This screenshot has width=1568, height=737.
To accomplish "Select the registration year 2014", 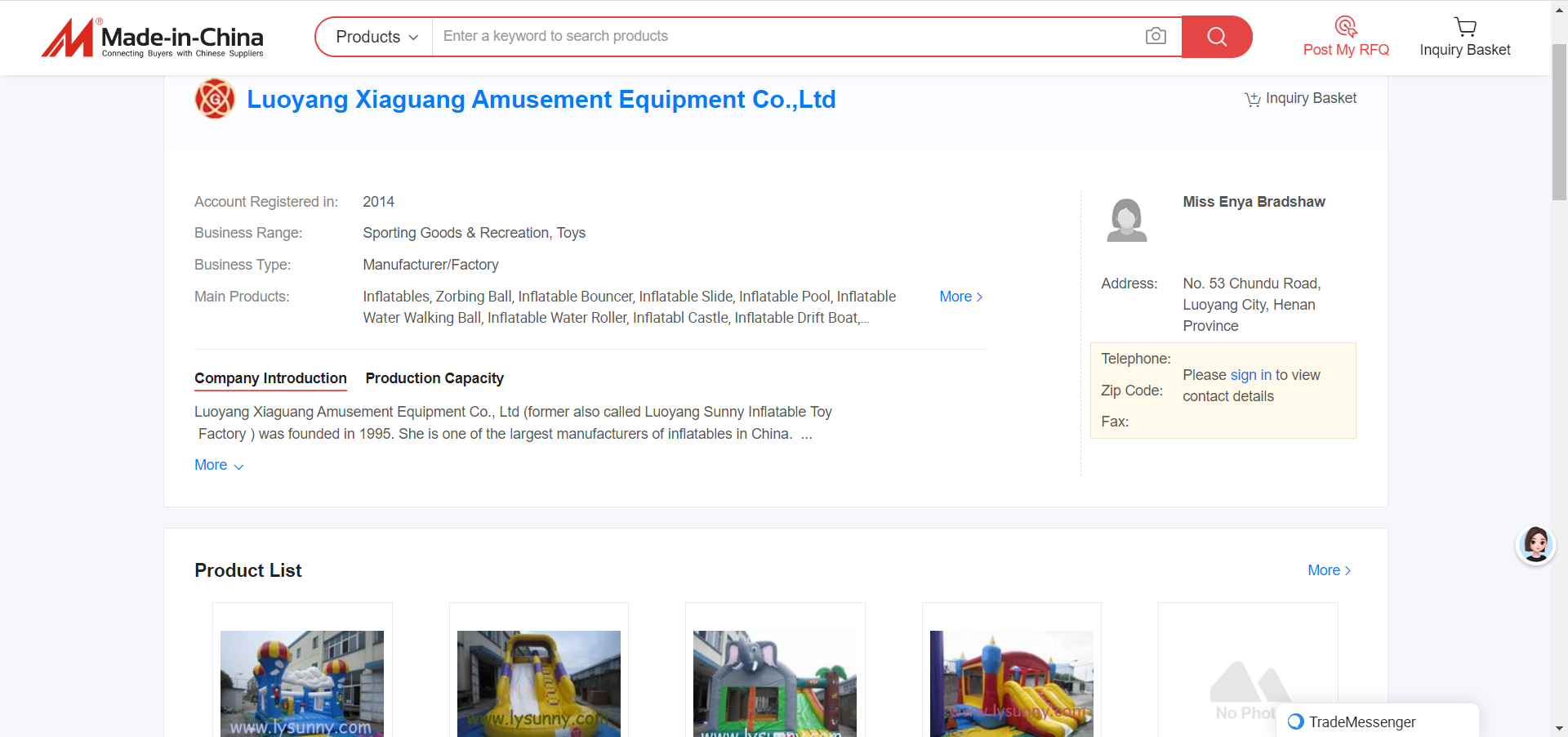I will (378, 202).
